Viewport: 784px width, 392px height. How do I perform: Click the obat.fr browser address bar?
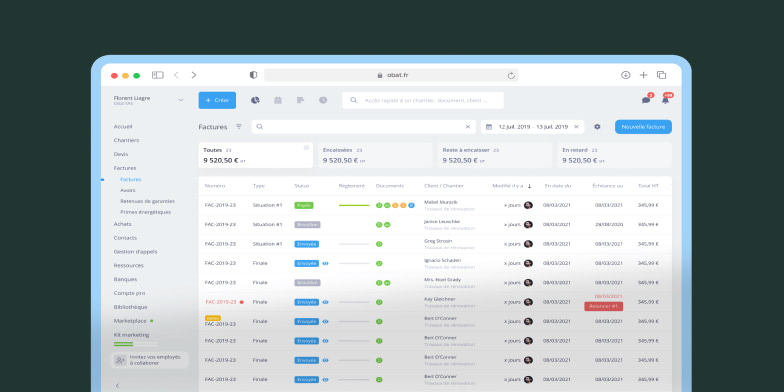click(391, 75)
